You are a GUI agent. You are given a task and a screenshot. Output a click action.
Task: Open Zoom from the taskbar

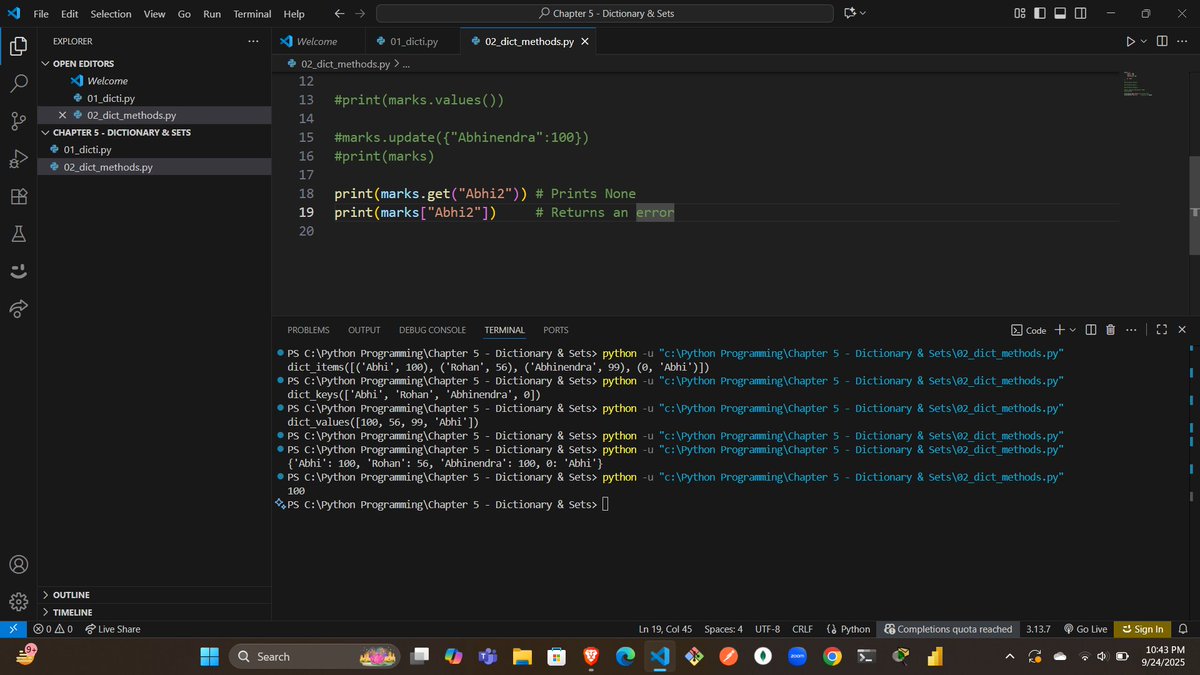[x=797, y=656]
